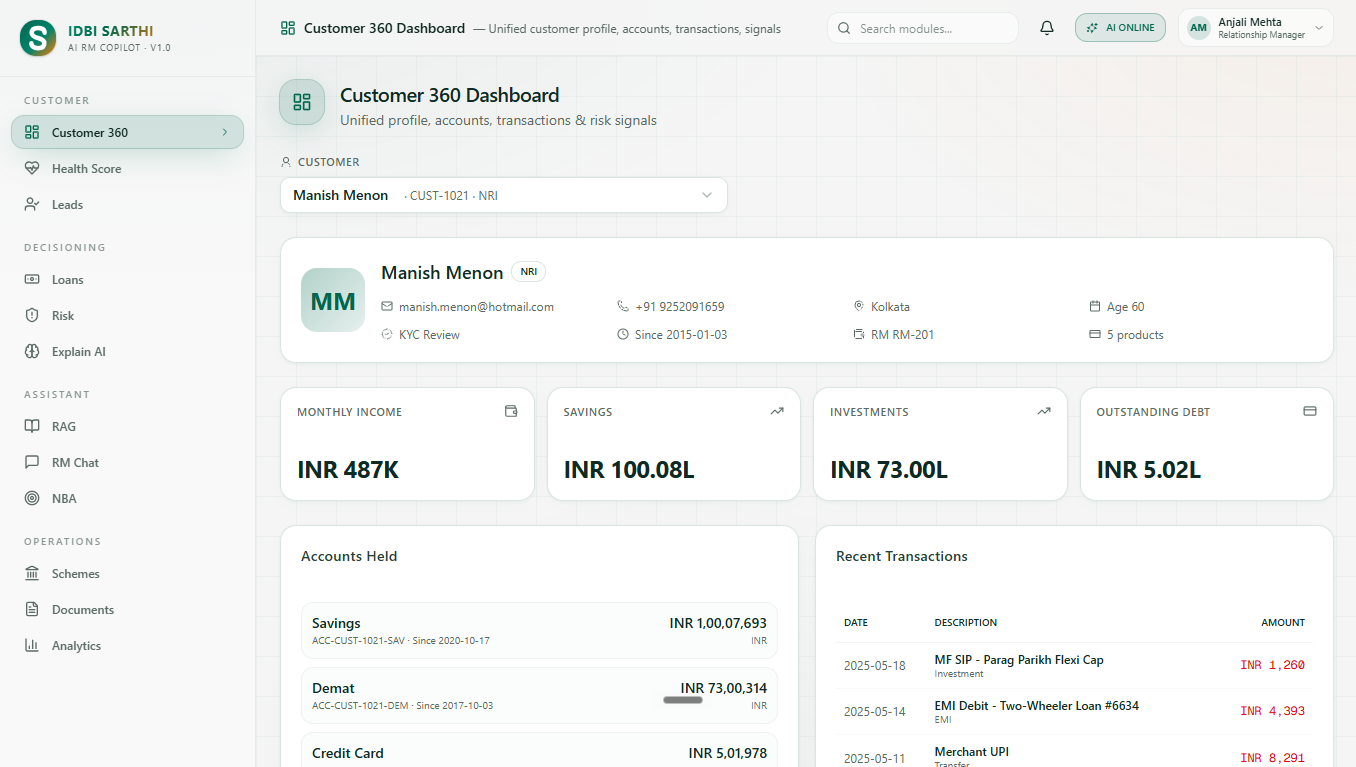Click the MM customer avatar
1356x767 pixels.
tap(333, 300)
